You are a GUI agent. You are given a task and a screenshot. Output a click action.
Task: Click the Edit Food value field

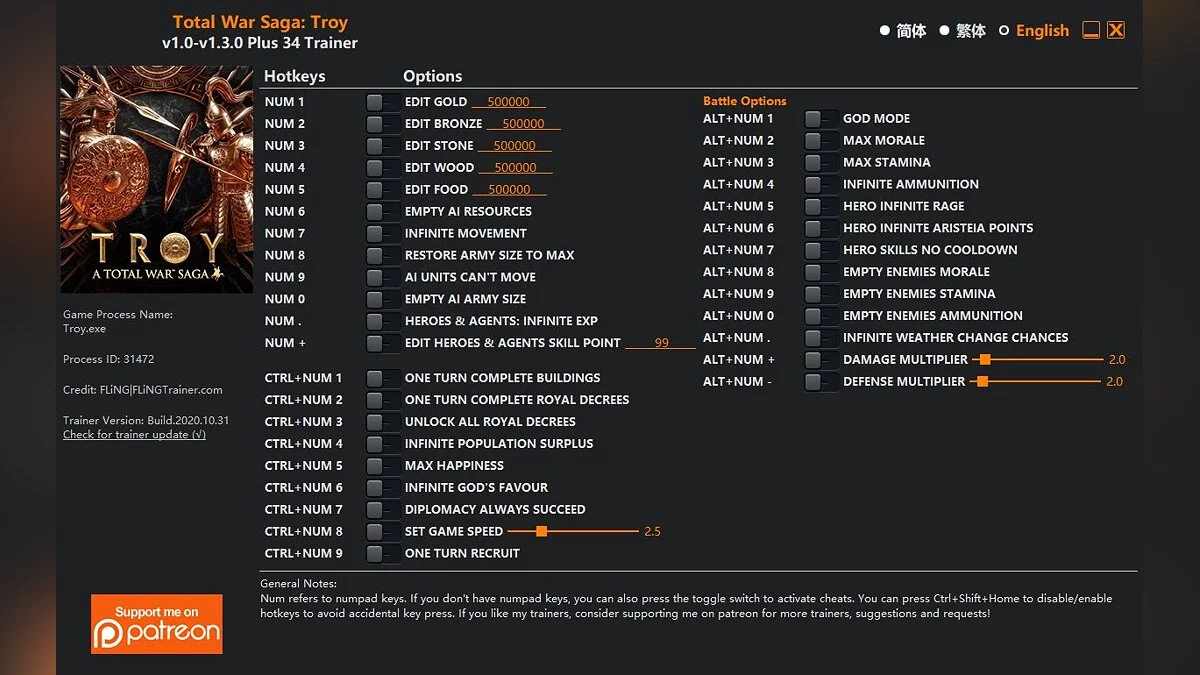[x=509, y=190]
